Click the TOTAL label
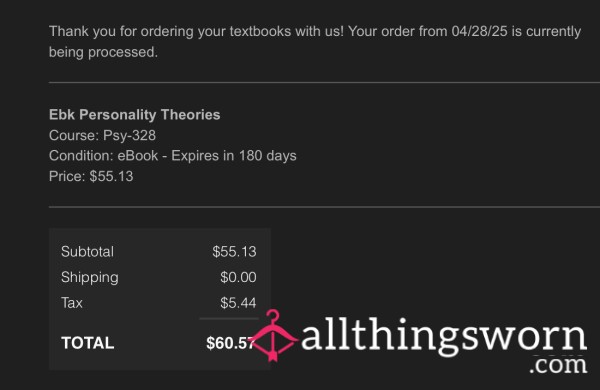The image size is (600, 390). 88,343
